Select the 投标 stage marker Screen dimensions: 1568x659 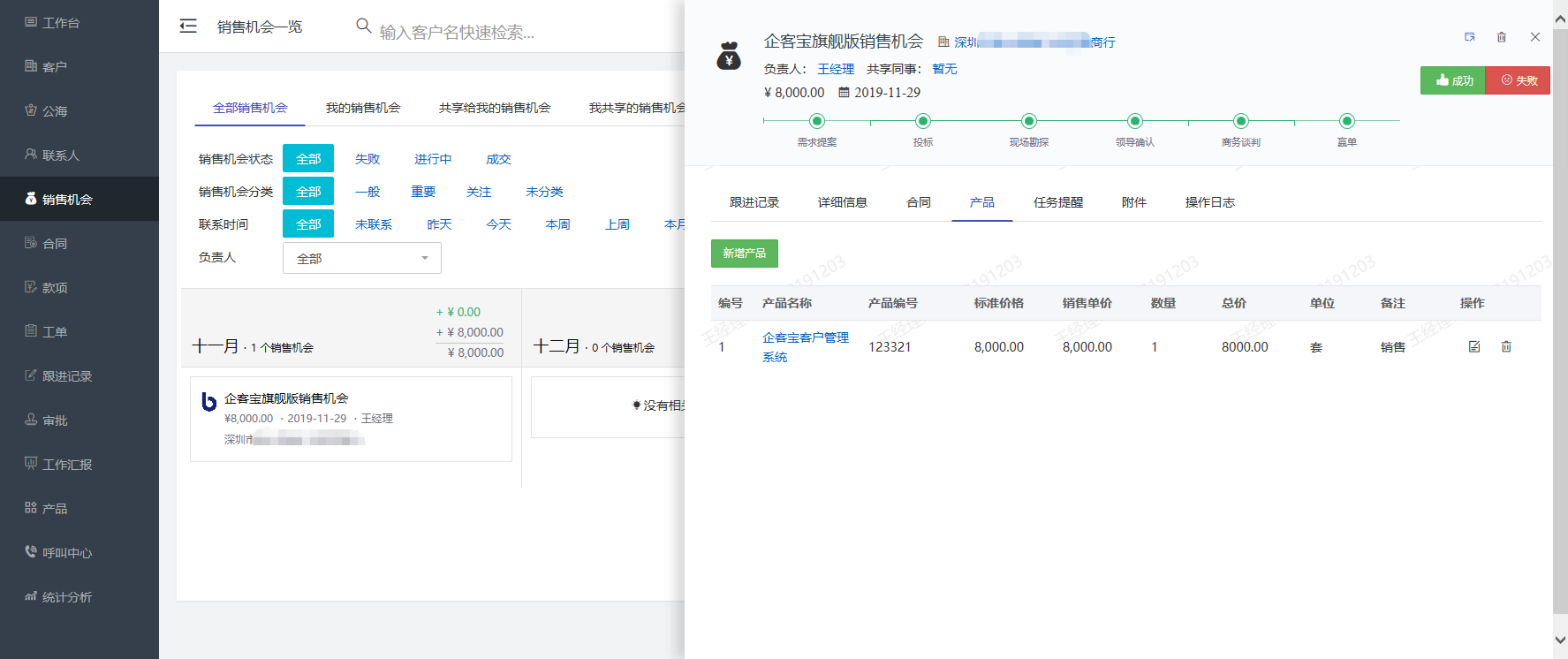point(923,121)
